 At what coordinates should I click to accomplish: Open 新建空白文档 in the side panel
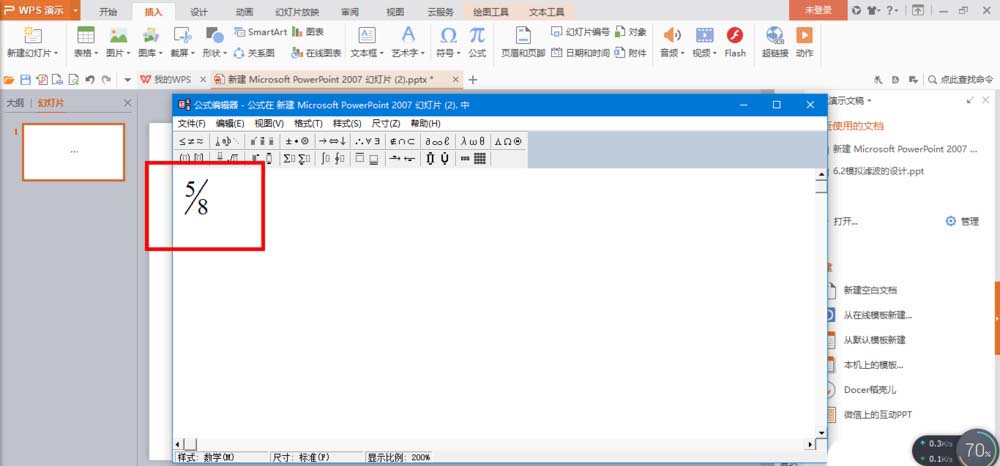[871, 290]
